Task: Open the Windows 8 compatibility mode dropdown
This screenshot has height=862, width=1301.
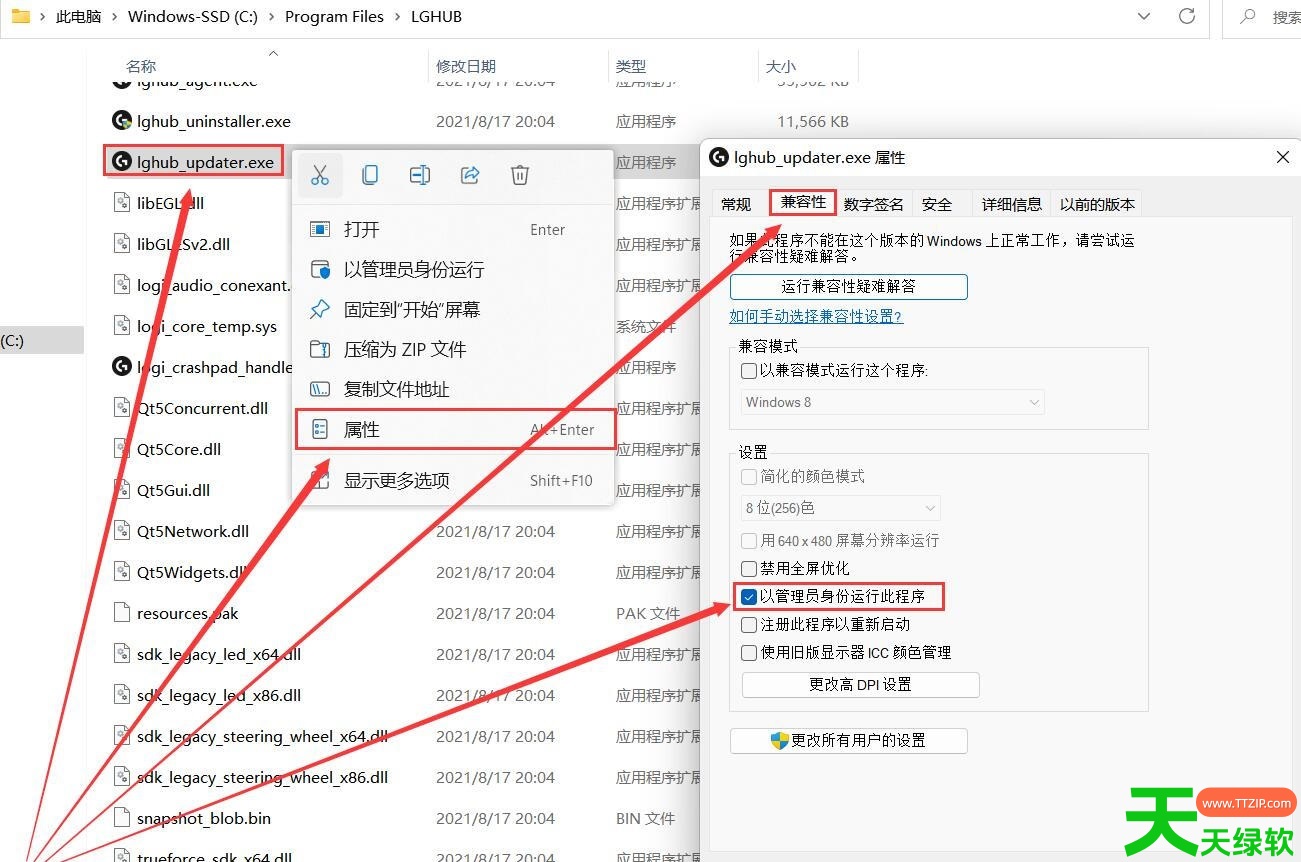Action: 892,402
